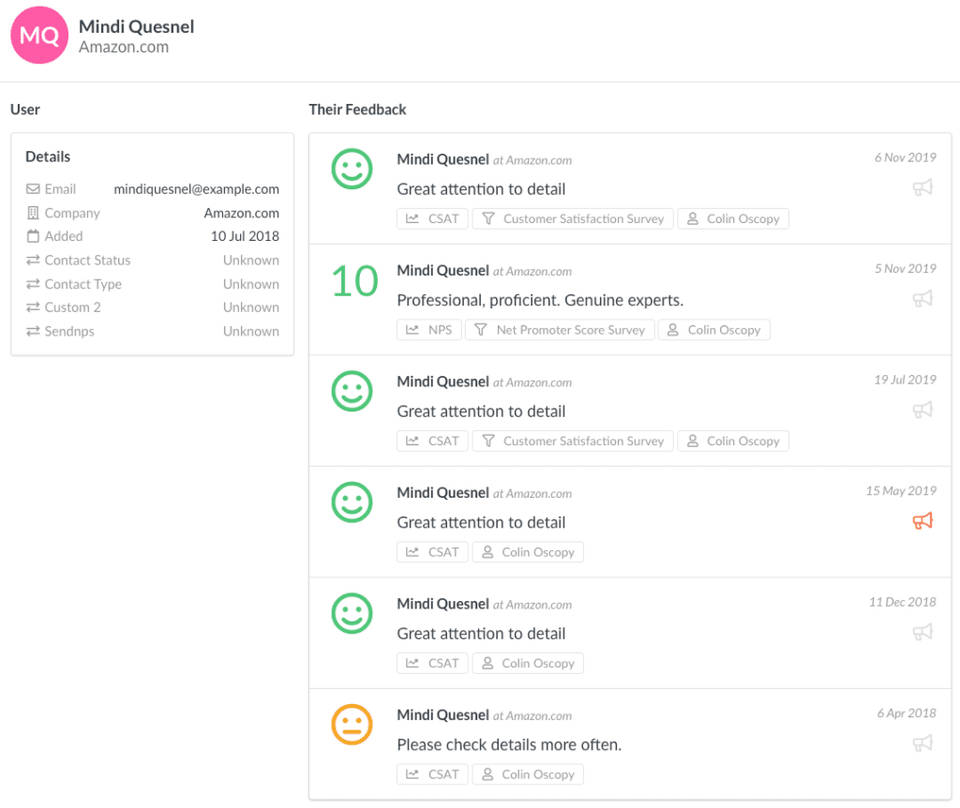Image resolution: width=960 pixels, height=808 pixels.
Task: Toggle sharing via the megaphone on the 6 Nov 2019 feedback
Action: 922,187
